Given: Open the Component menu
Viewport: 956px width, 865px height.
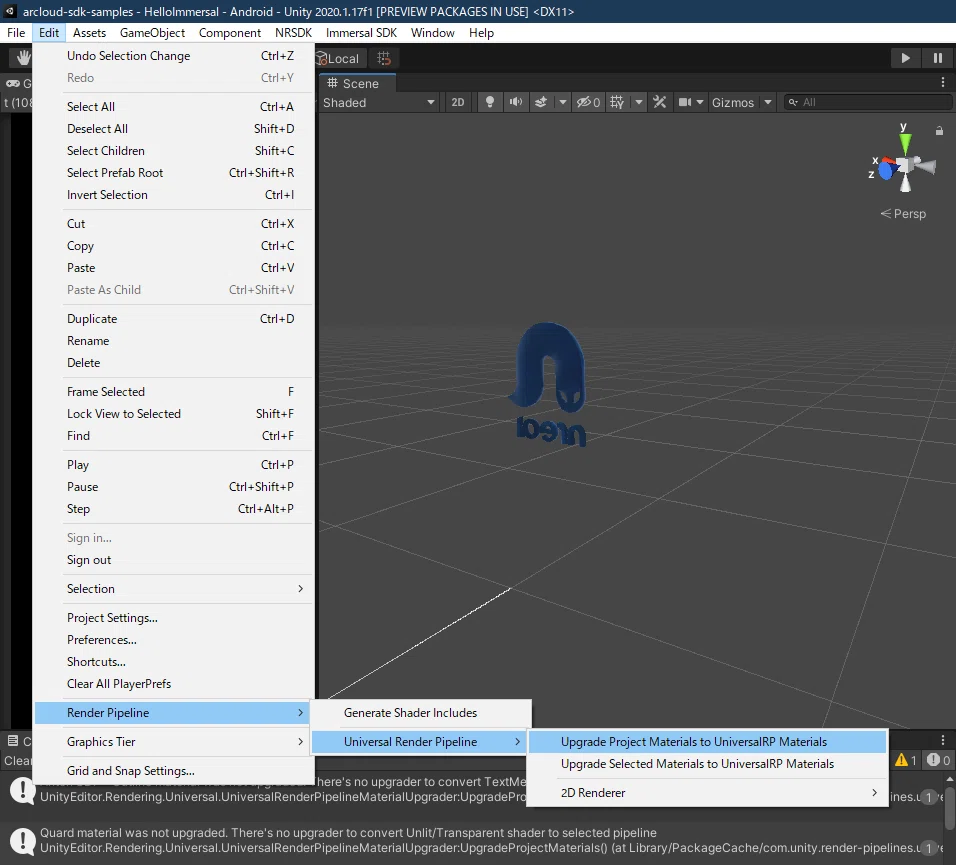Looking at the screenshot, I should pos(230,32).
